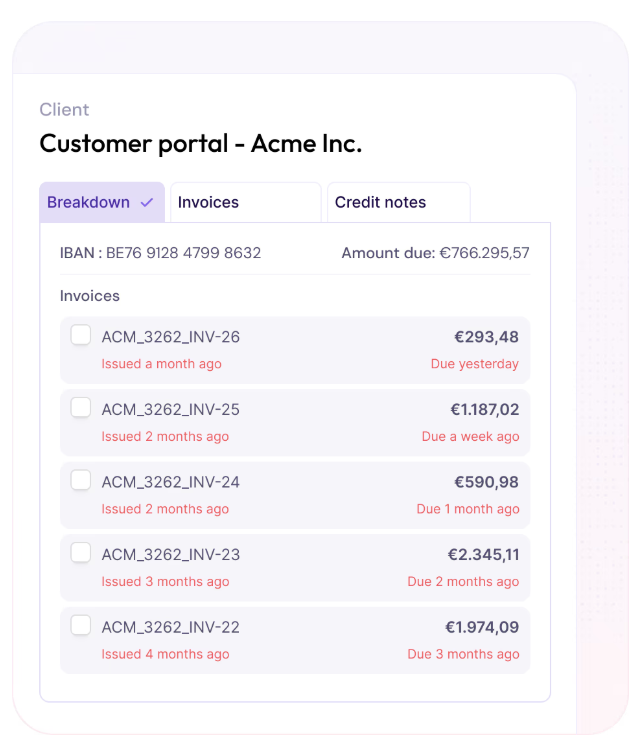636x747 pixels.
Task: Open invoice ACM_3262_INV-26
Action: [171, 337]
